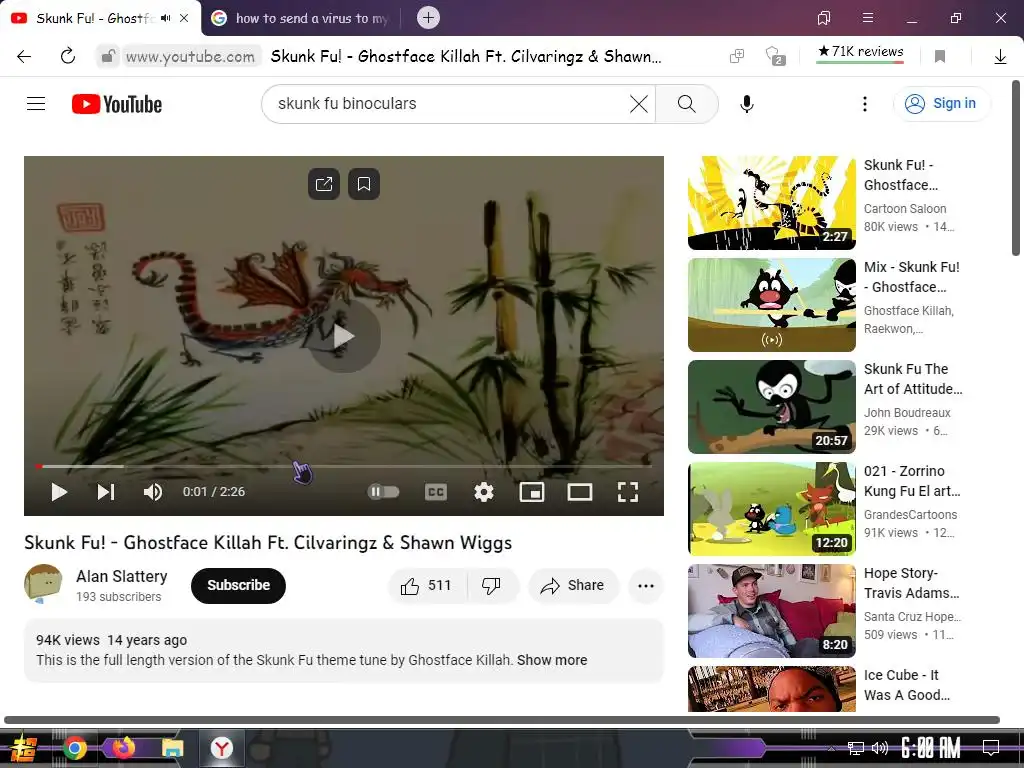This screenshot has width=1024, height=768.
Task: Click the vertical page scrollbar
Action: tap(1016, 168)
